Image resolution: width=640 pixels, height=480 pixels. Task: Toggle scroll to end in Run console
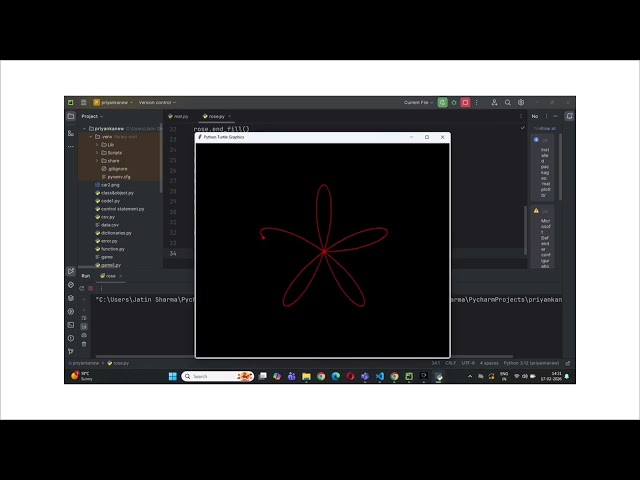click(84, 327)
